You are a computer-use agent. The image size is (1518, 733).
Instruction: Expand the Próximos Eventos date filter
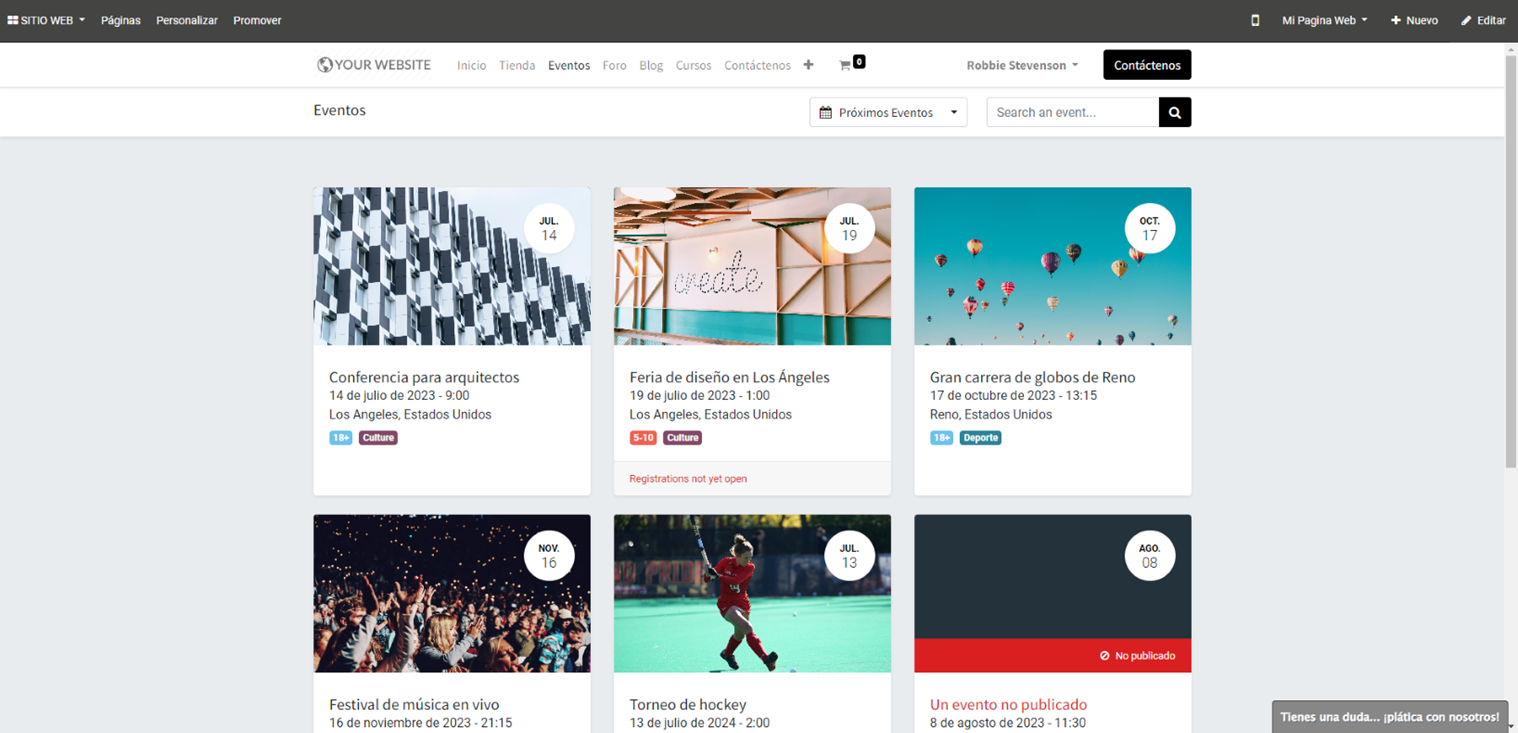point(887,113)
